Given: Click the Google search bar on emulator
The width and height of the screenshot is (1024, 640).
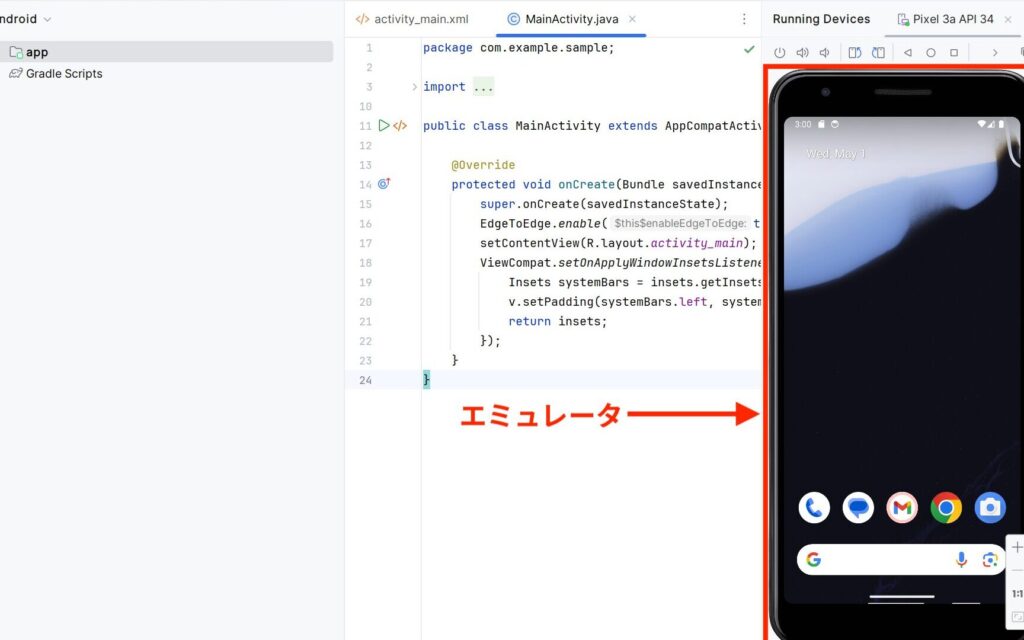Looking at the screenshot, I should (885, 560).
